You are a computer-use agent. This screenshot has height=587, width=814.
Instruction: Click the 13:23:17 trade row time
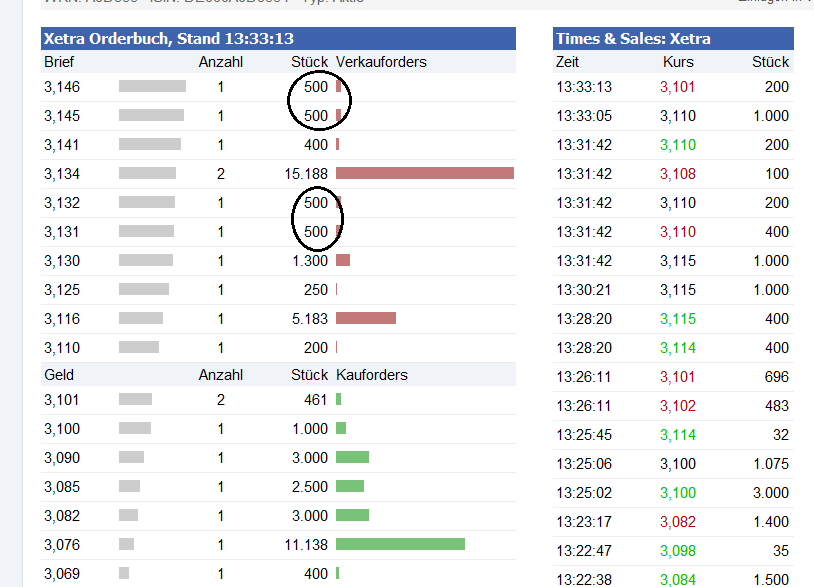point(584,522)
